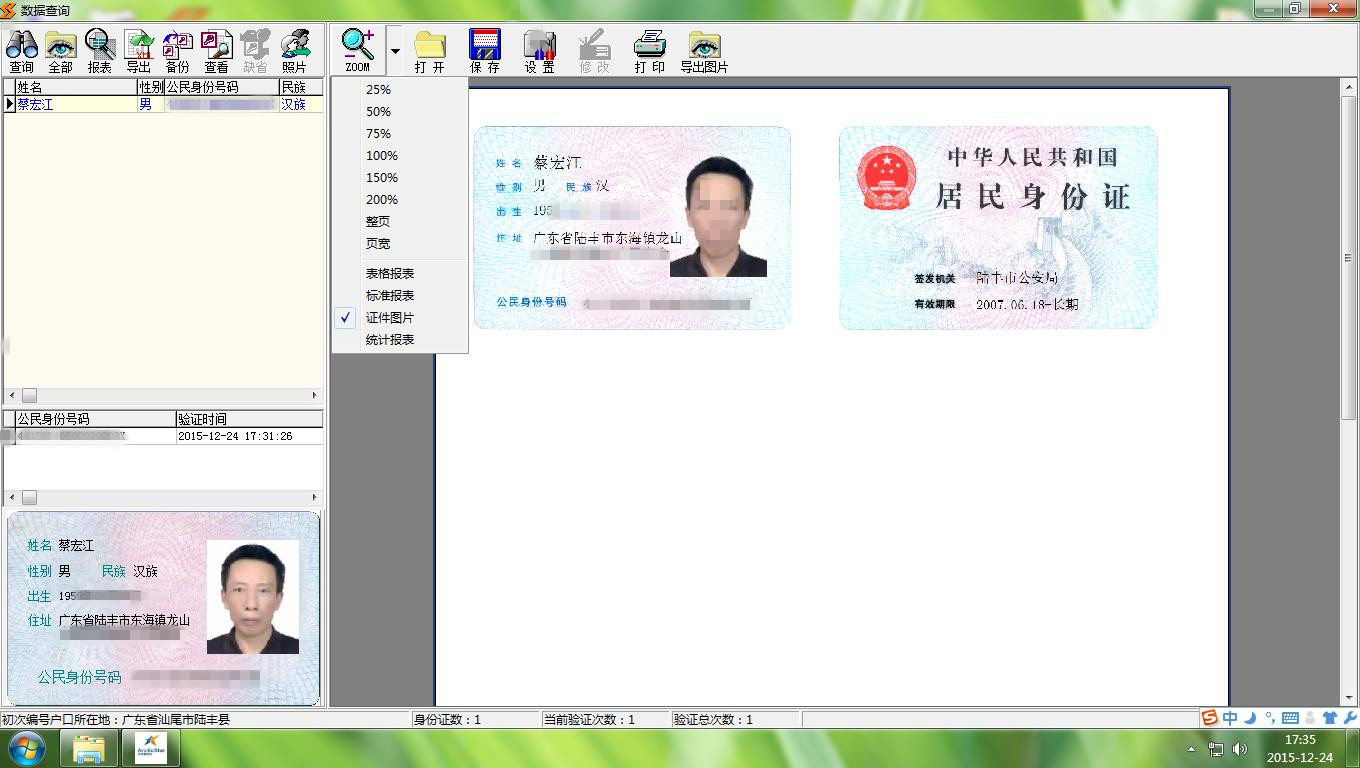Click the 照片 photo icon

pyautogui.click(x=294, y=50)
